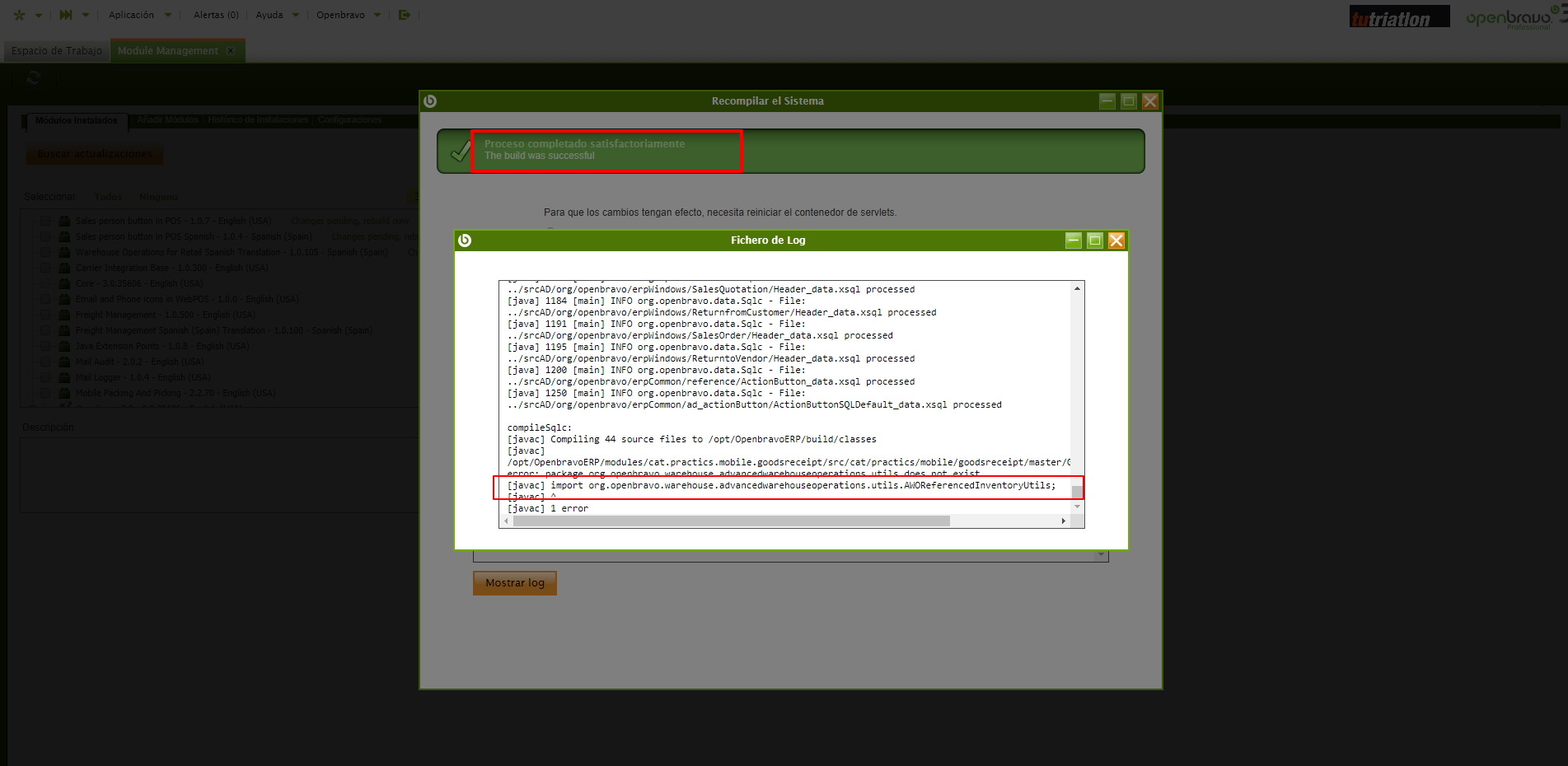Click the log scroll-down arrow

tap(1077, 507)
